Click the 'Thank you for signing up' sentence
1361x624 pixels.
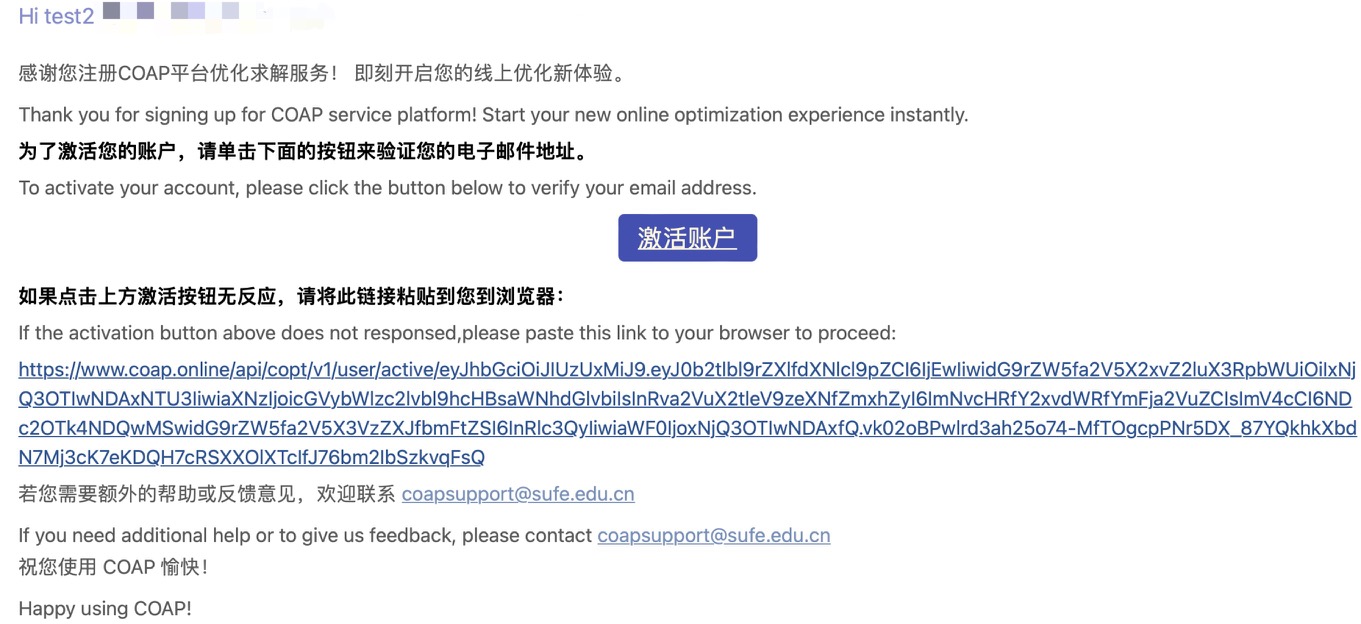click(x=493, y=114)
